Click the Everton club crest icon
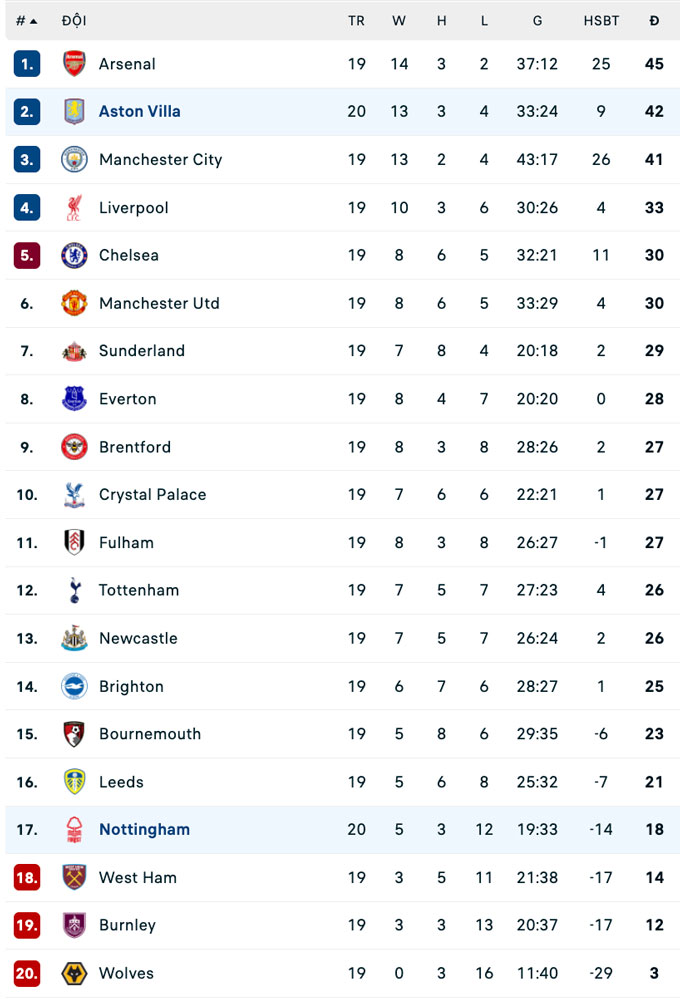 pyautogui.click(x=74, y=399)
